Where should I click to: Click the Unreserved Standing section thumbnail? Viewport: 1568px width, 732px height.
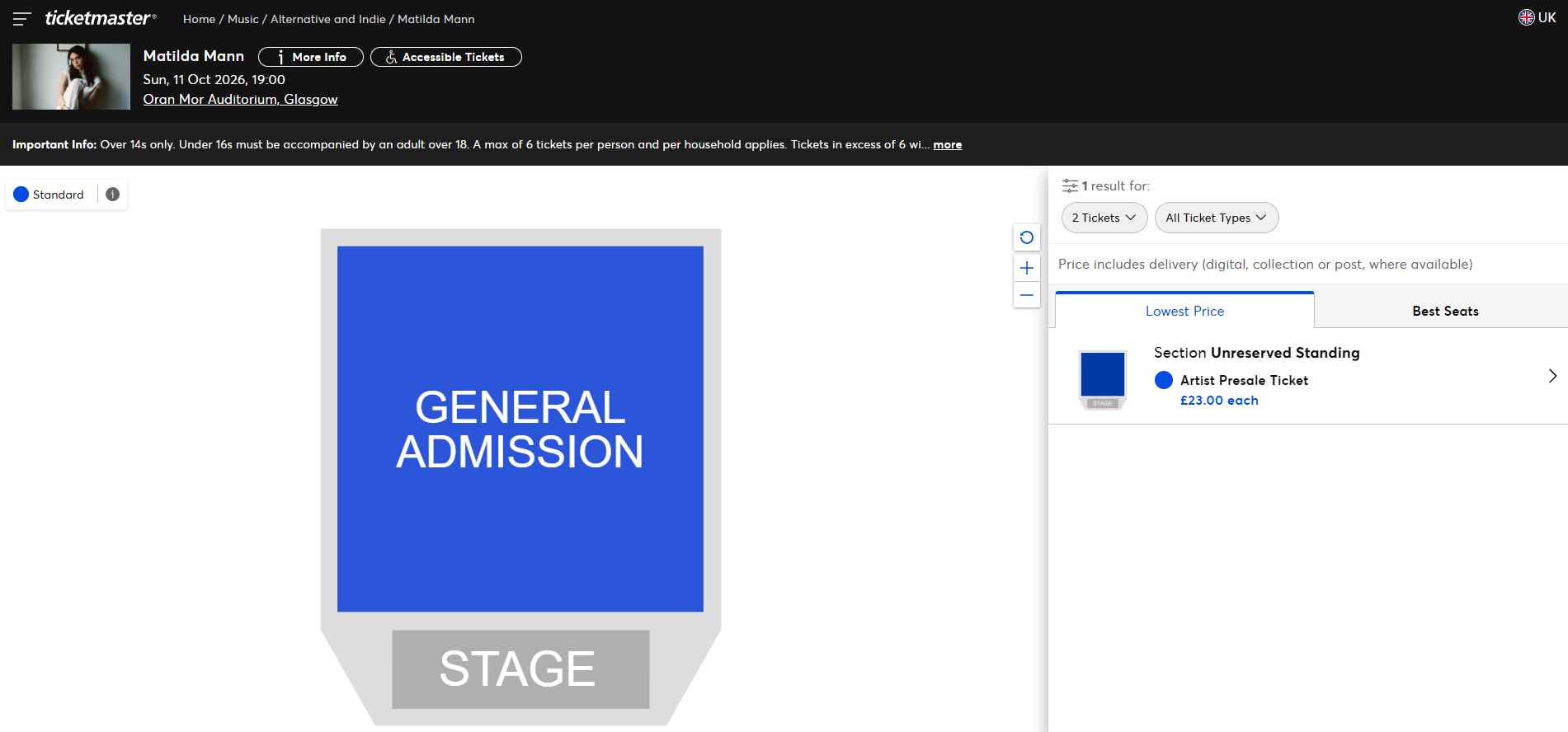coord(1103,379)
